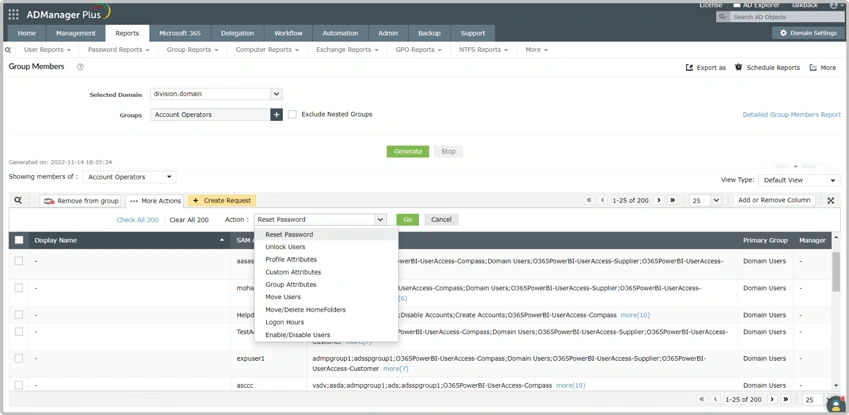Switch to the Management tab
Screen dimensions: 849x415
(x=76, y=33)
